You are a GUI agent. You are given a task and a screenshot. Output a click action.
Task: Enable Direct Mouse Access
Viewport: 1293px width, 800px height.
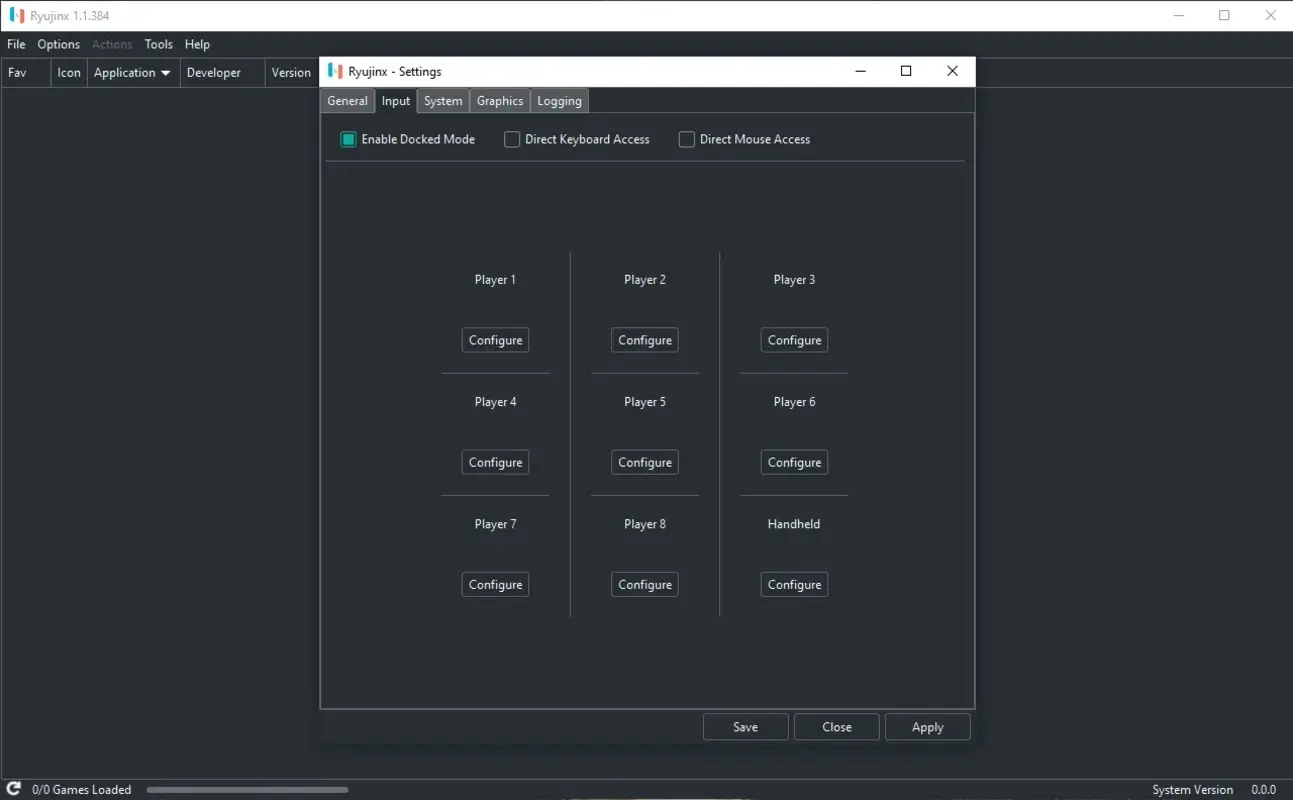(x=687, y=139)
